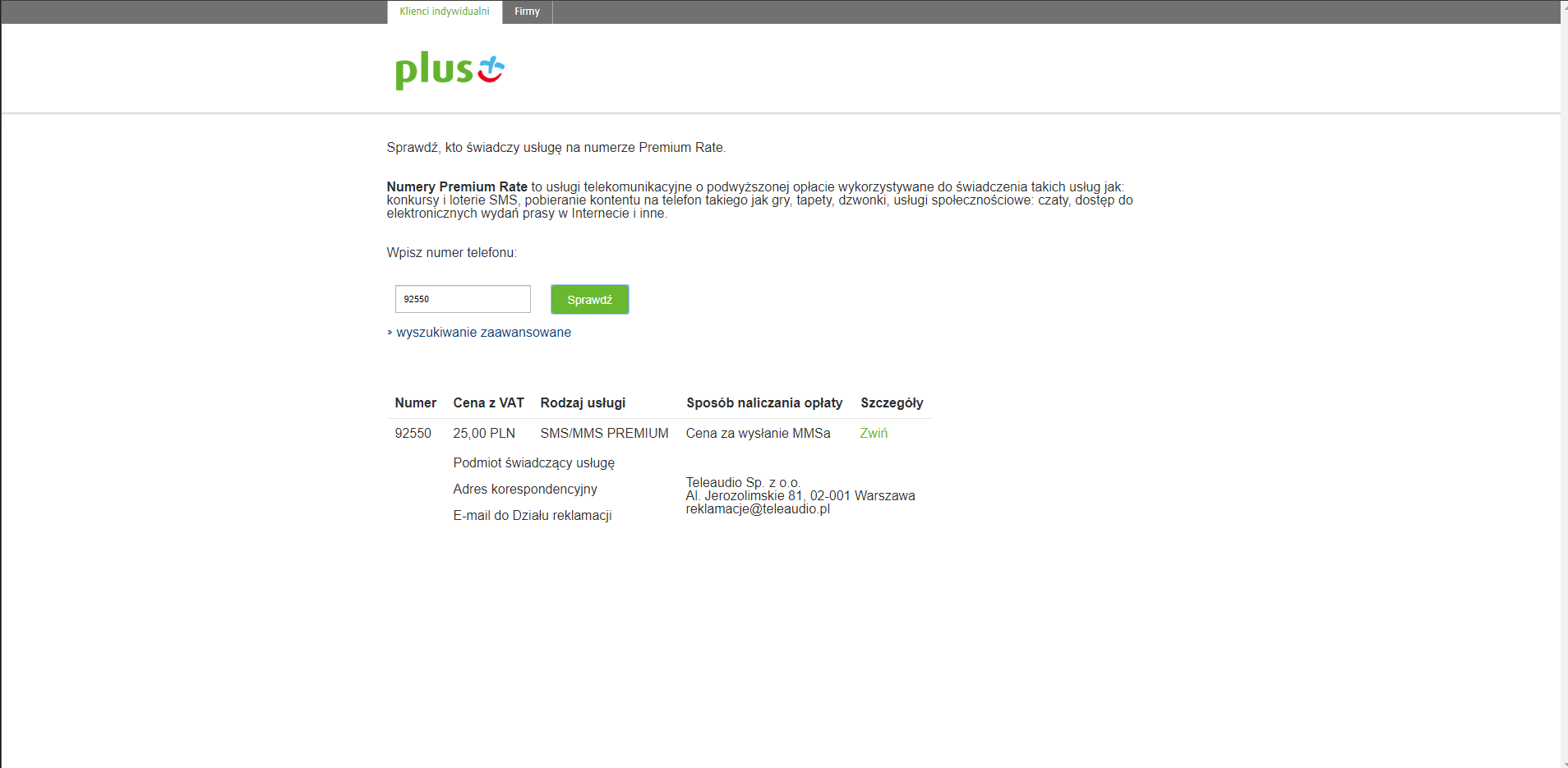Click the bold Numery Premium Rate text

pos(457,187)
